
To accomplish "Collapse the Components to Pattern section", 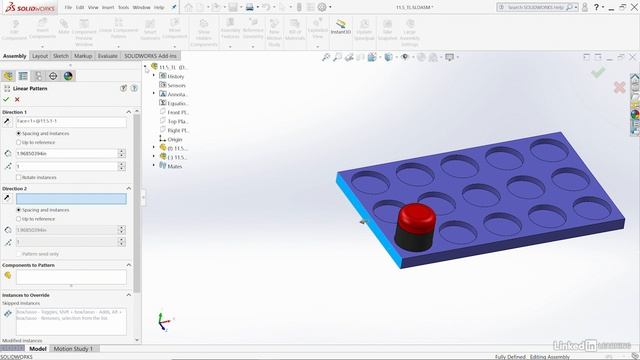I will [x=129, y=265].
